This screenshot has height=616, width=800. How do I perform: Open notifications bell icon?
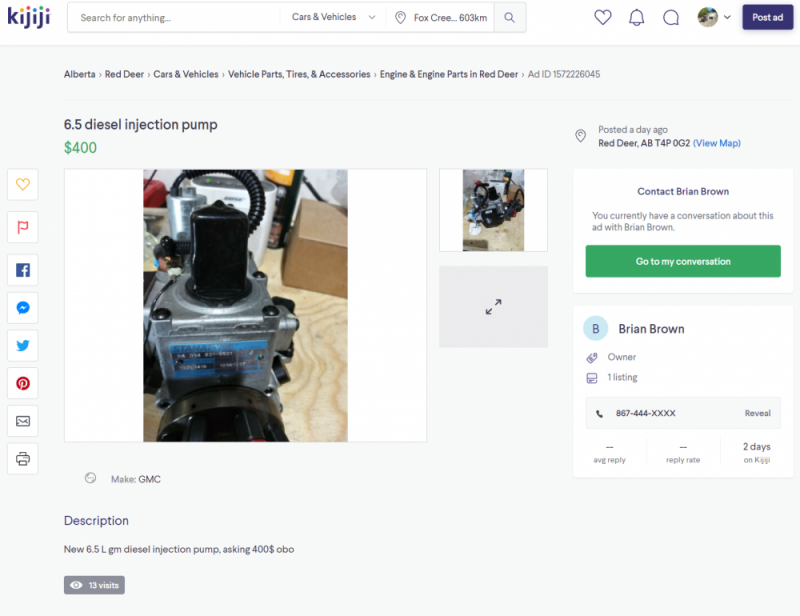pos(636,17)
